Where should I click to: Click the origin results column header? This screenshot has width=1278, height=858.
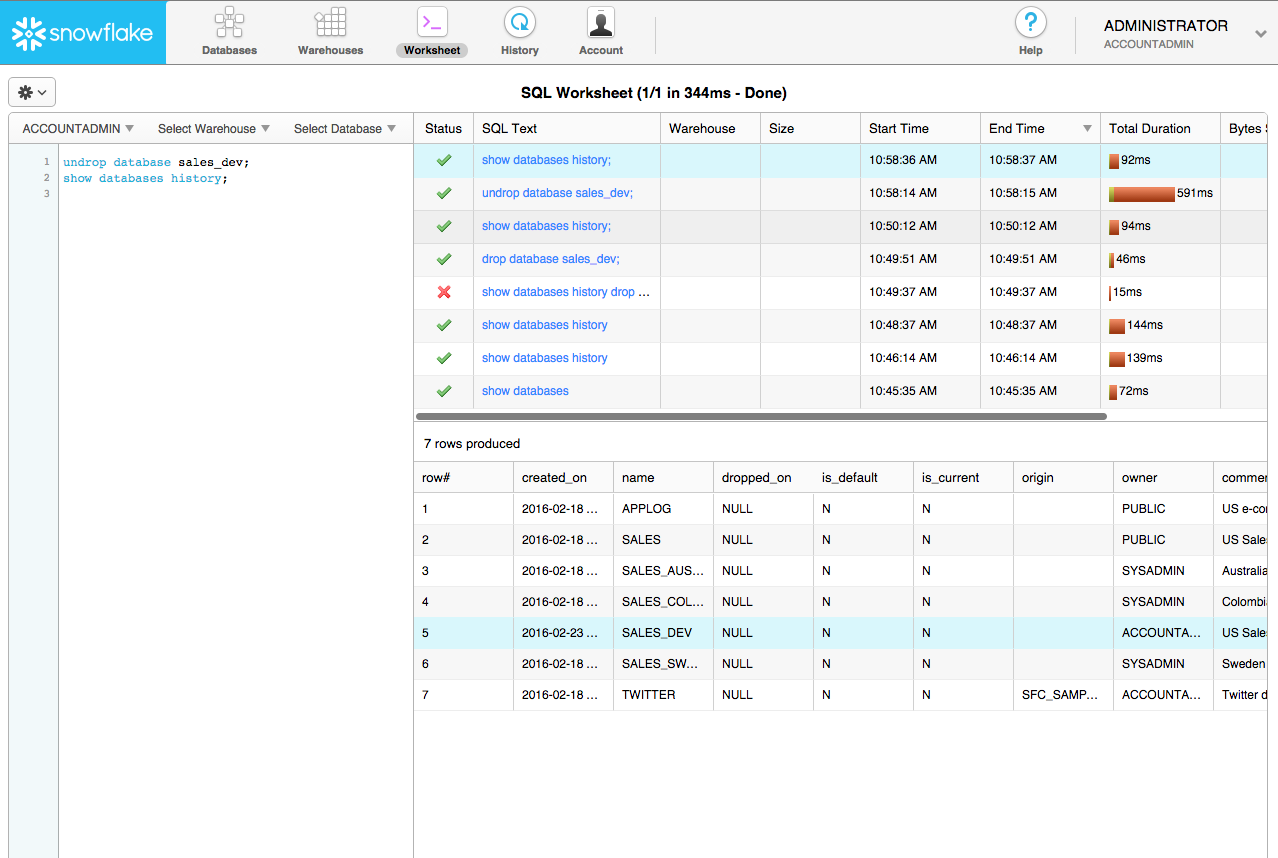coord(1063,477)
